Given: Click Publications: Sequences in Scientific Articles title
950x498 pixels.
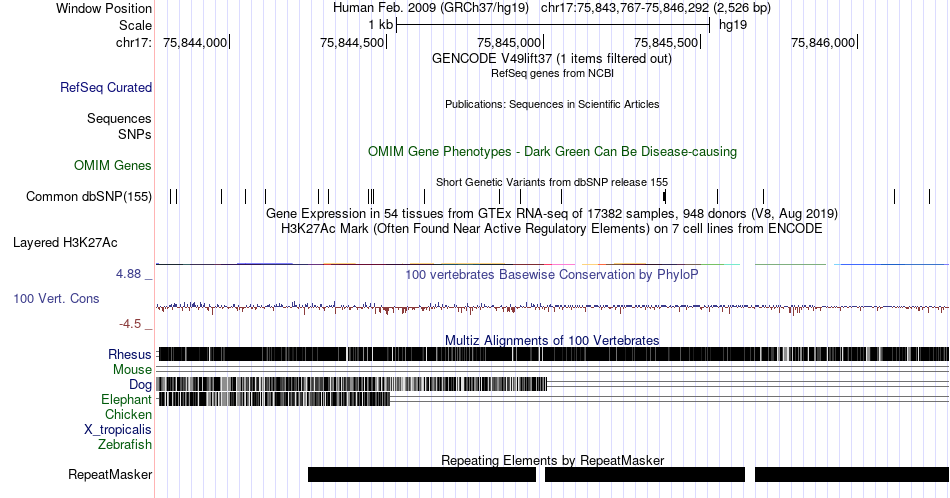Looking at the screenshot, I should 552,104.
